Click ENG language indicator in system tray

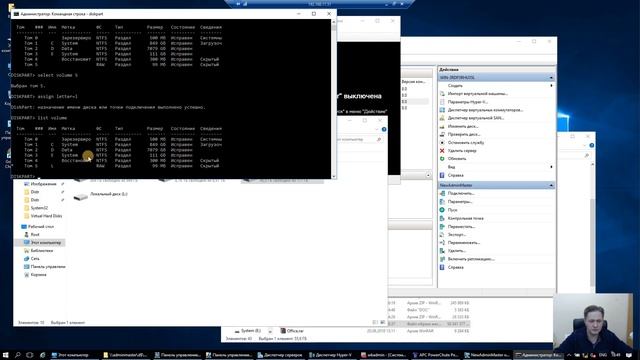tap(603, 355)
